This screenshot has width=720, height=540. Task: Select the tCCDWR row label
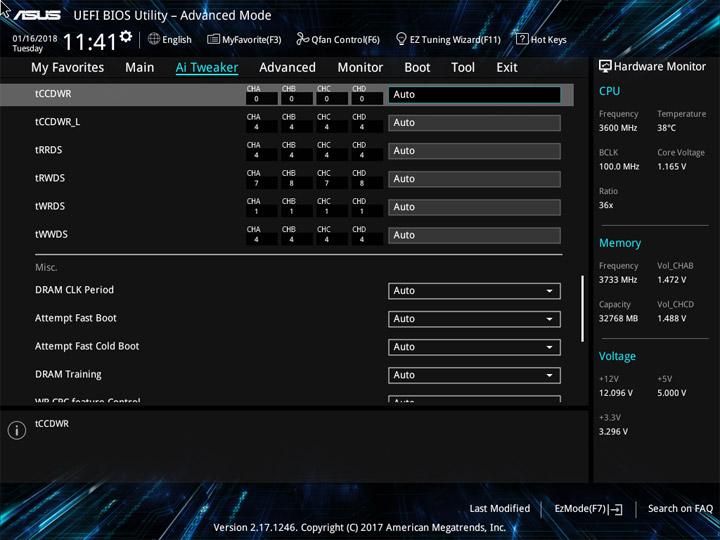pyautogui.click(x=53, y=94)
